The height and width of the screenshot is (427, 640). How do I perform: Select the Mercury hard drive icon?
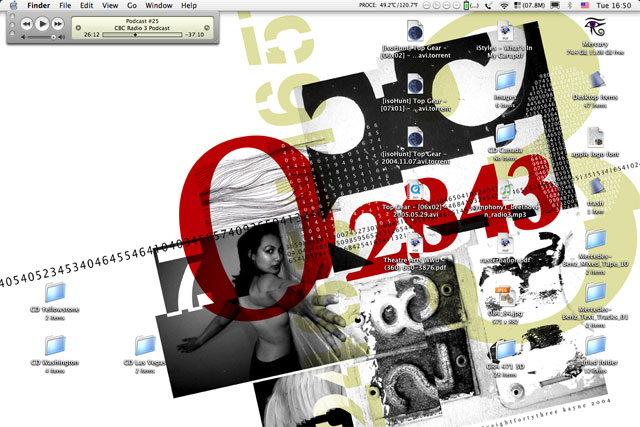(595, 27)
